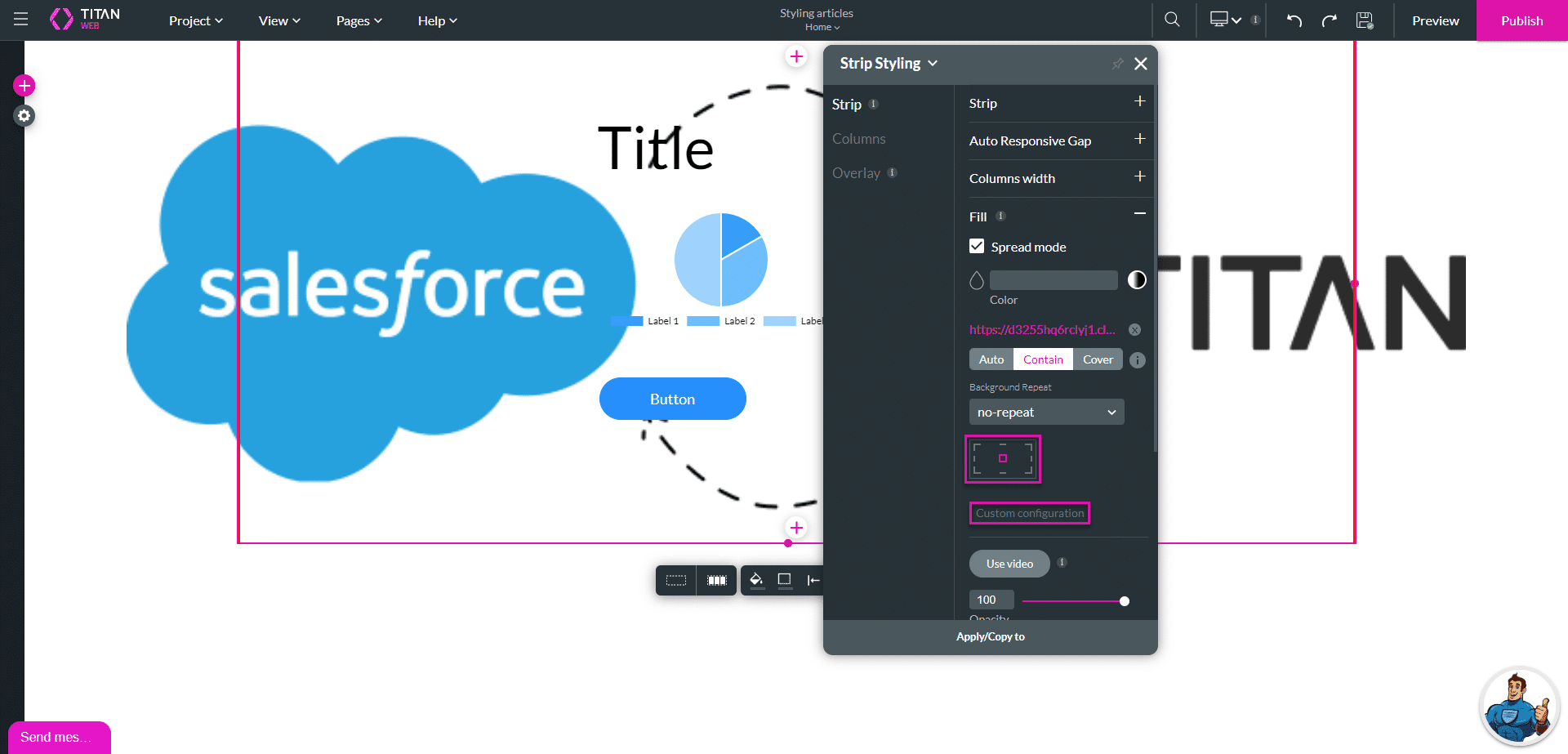This screenshot has height=754, width=1568.
Task: Click the redo arrow icon
Action: point(1330,20)
